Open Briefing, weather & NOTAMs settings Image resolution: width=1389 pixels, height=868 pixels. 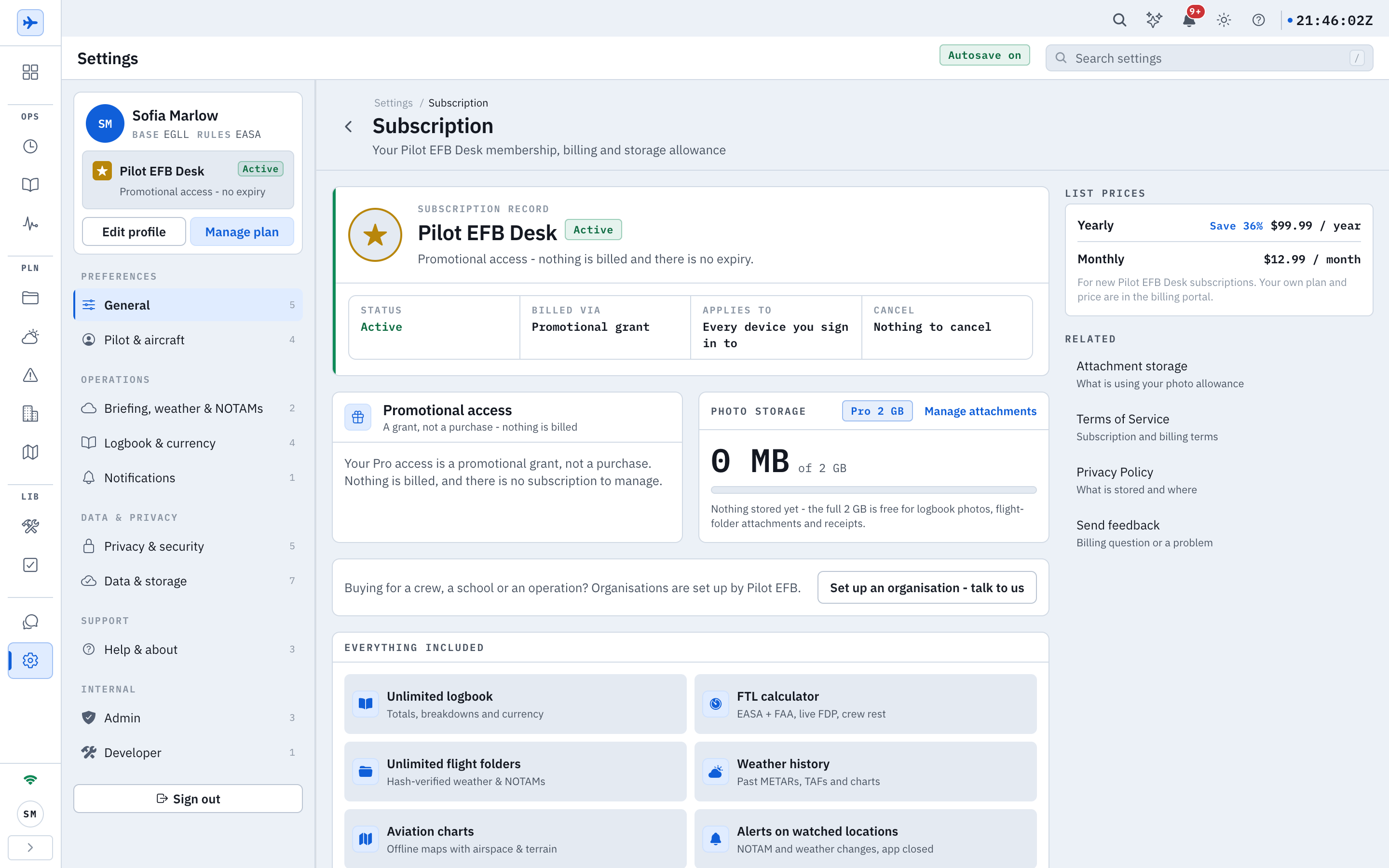(188, 408)
